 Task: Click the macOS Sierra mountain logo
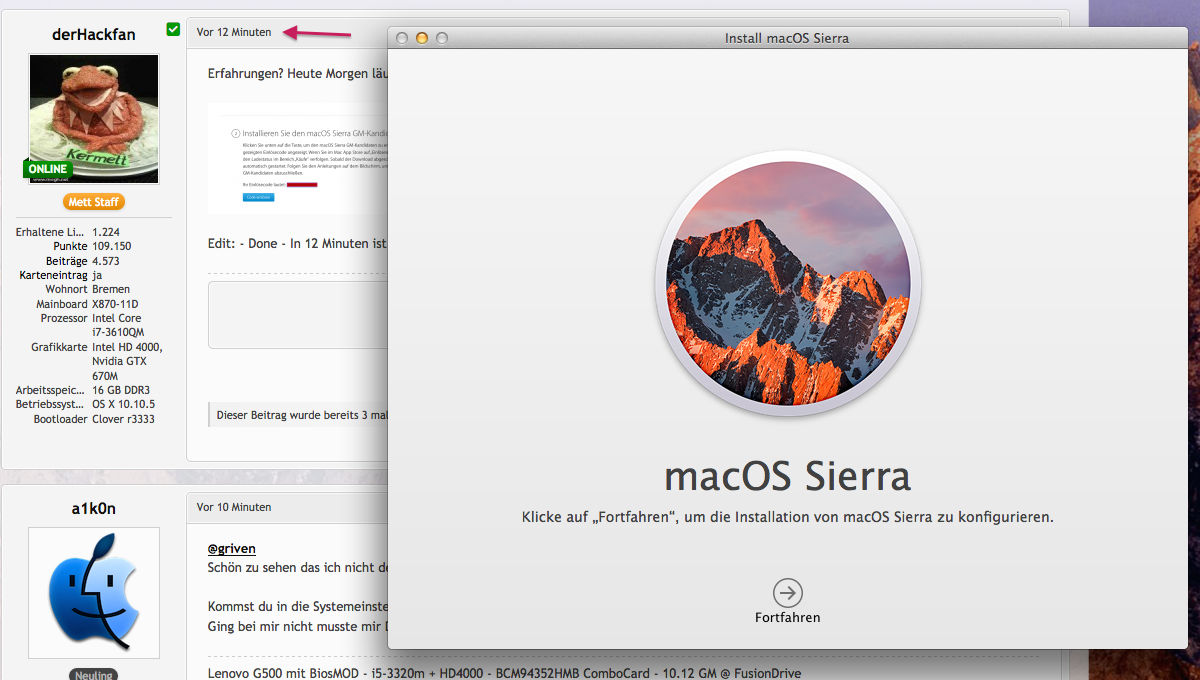(x=788, y=284)
